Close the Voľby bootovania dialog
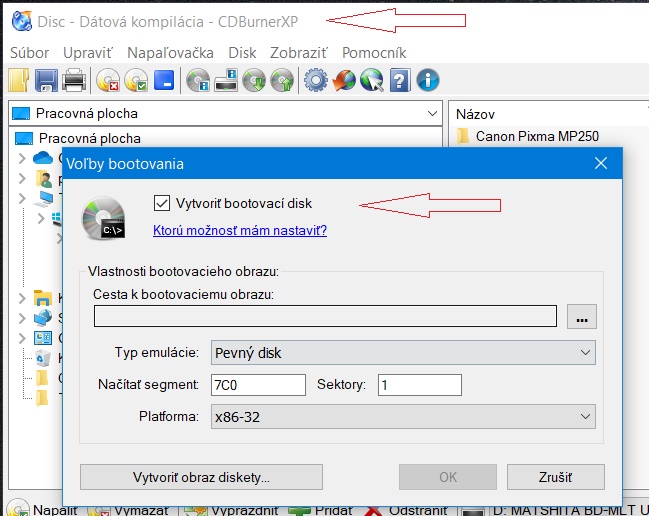Viewport: 649px width, 516px height. coord(601,163)
